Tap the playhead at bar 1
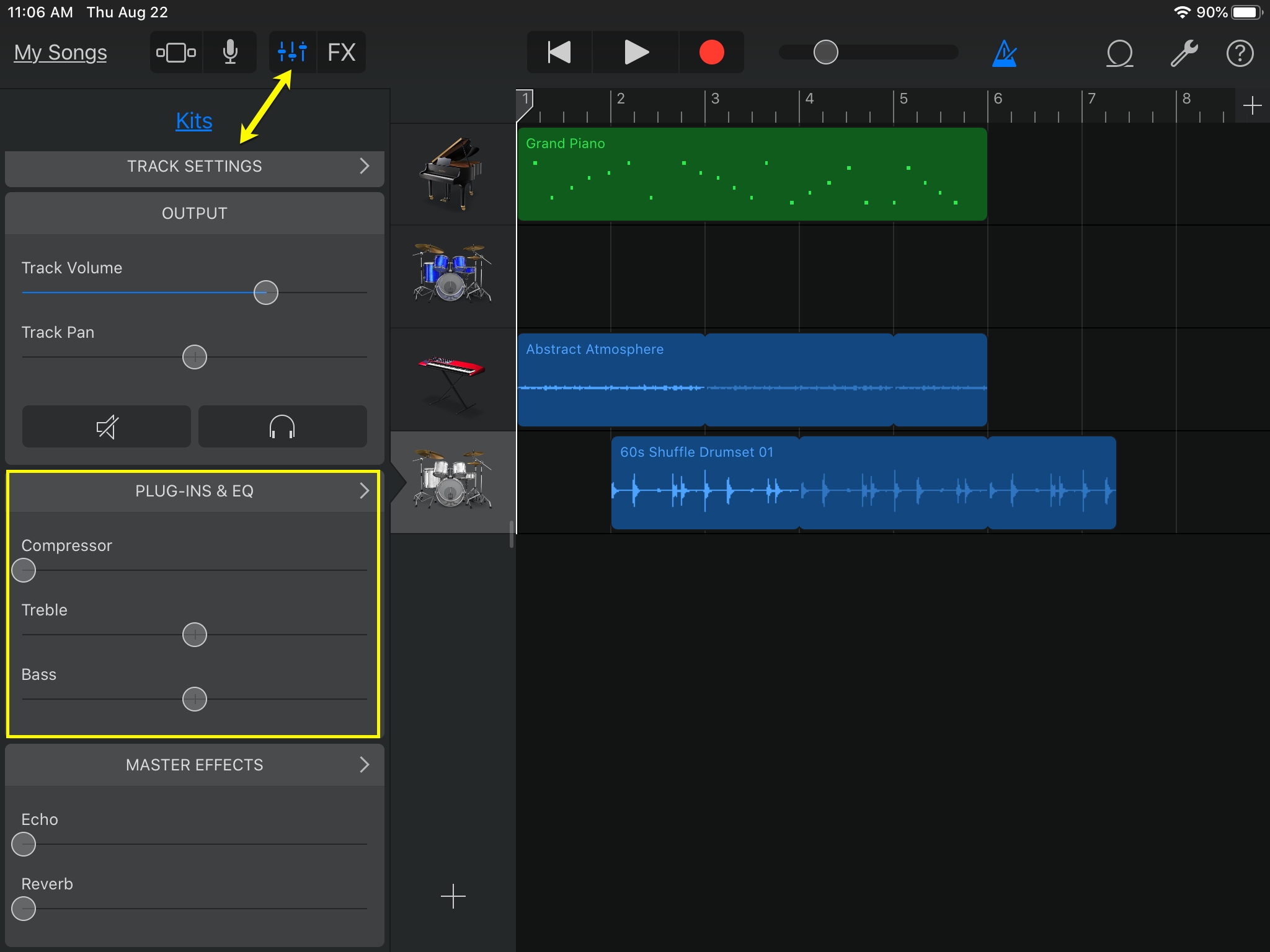The width and height of the screenshot is (1270, 952). point(525,104)
